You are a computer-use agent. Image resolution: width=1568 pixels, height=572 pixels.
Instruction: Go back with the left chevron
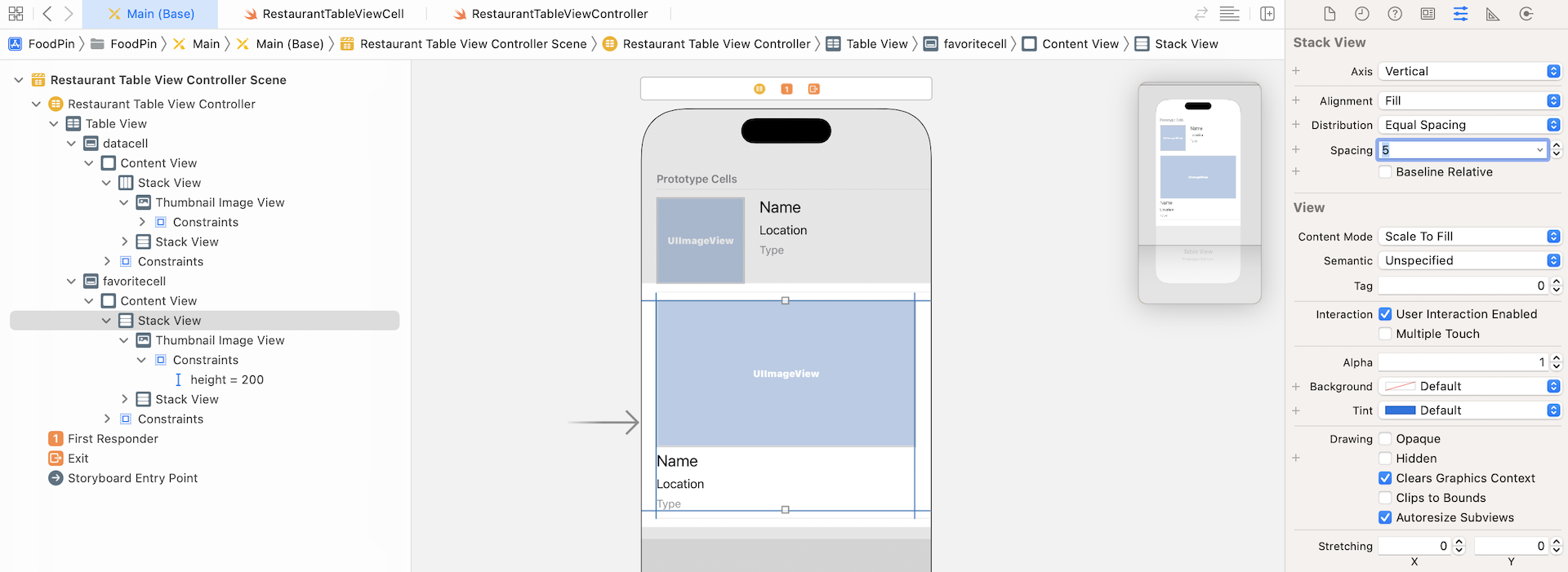47,14
